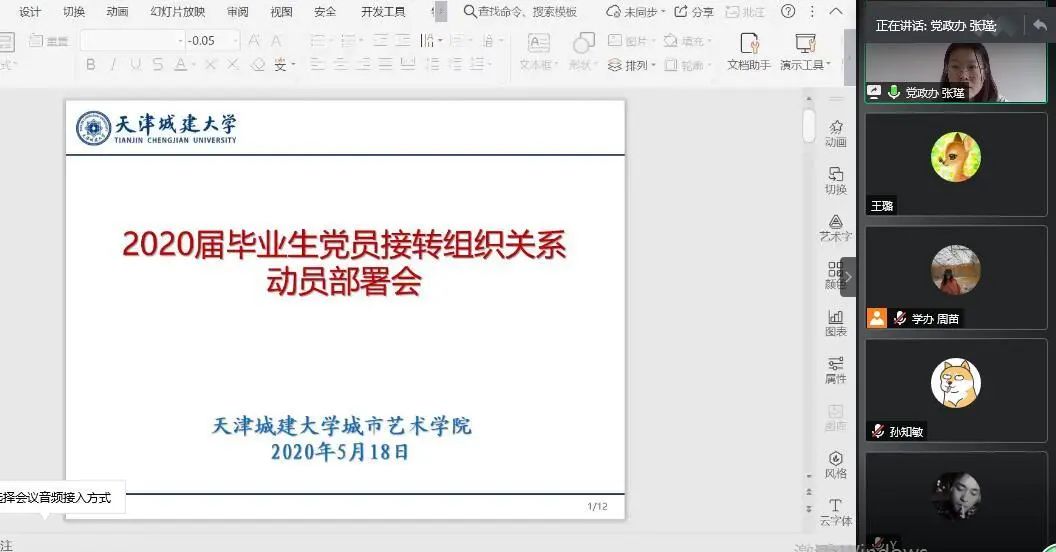Click the help question mark icon
The image size is (1056, 552).
788,12
